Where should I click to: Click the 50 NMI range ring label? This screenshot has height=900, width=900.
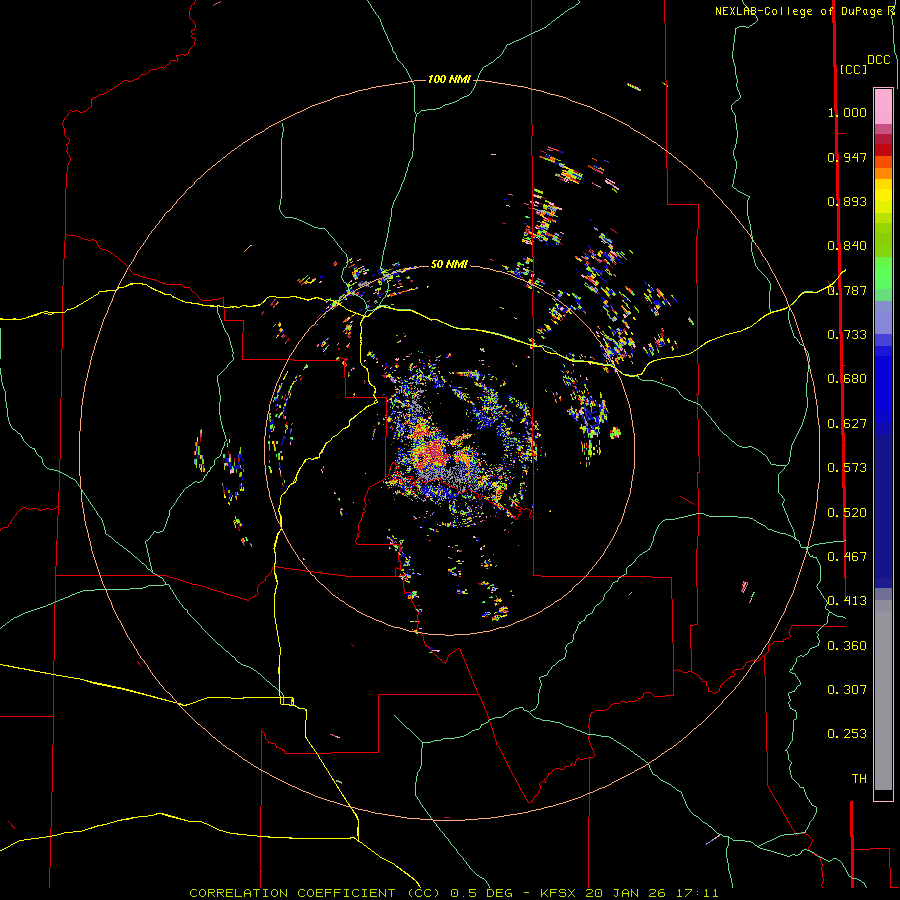449,264
